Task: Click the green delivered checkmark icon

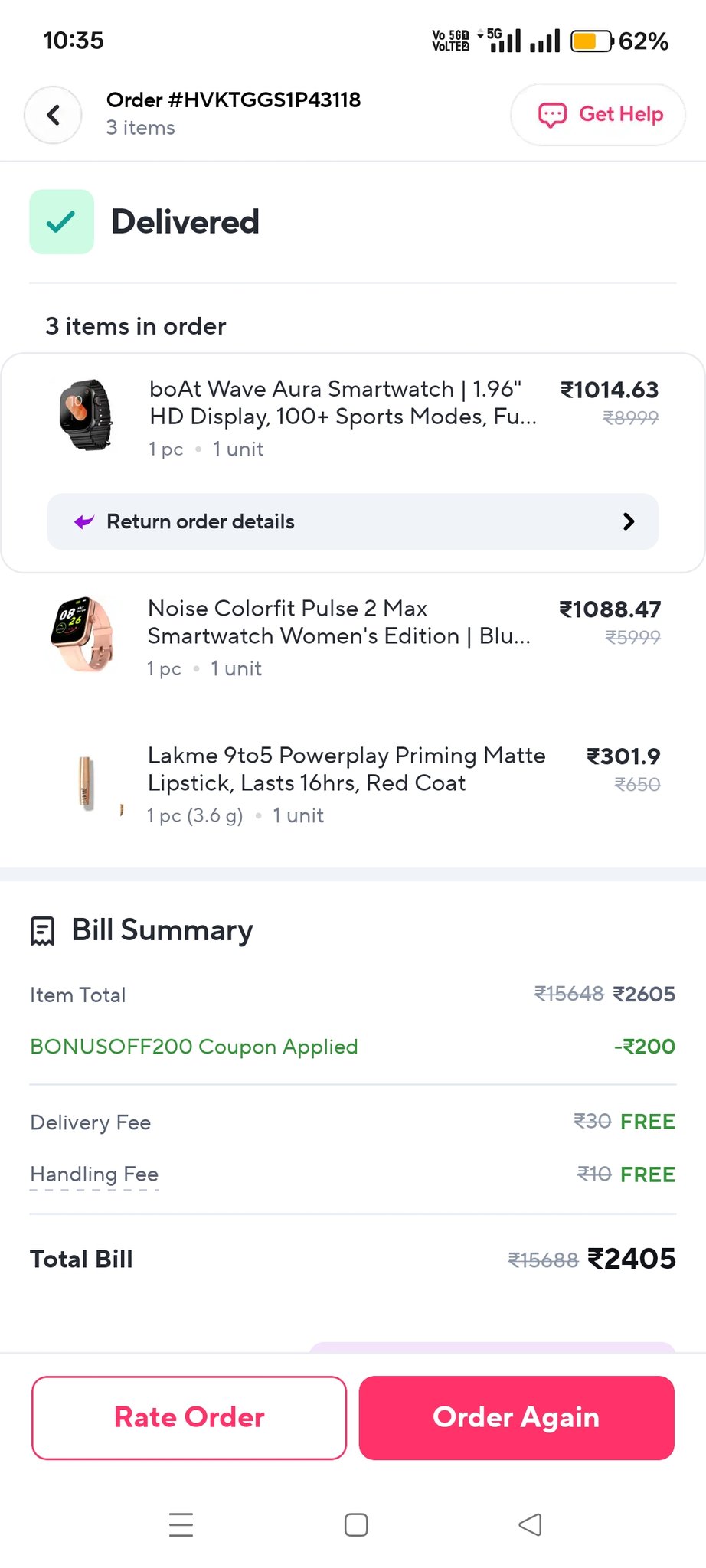Action: pyautogui.click(x=61, y=222)
